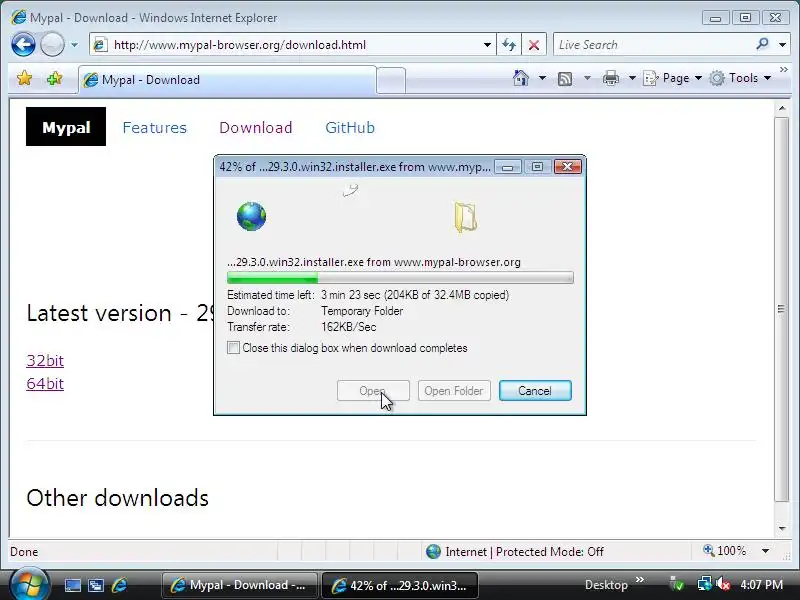Launch Internet Explorer from Quick Launch
The height and width of the screenshot is (600, 800).
point(119,585)
